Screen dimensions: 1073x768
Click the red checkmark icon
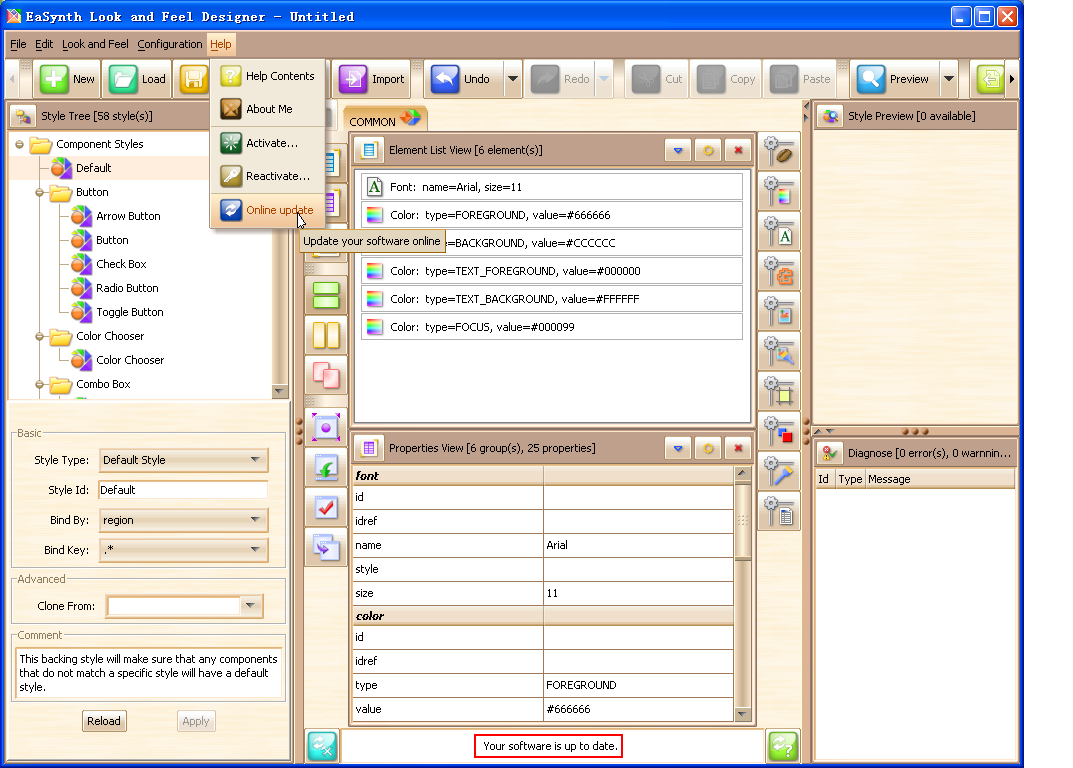click(x=326, y=508)
